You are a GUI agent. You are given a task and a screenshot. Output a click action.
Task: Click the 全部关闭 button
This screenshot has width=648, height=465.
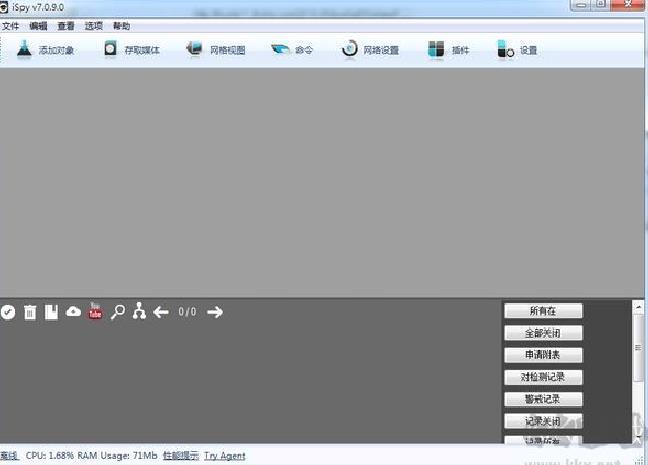(x=543, y=333)
